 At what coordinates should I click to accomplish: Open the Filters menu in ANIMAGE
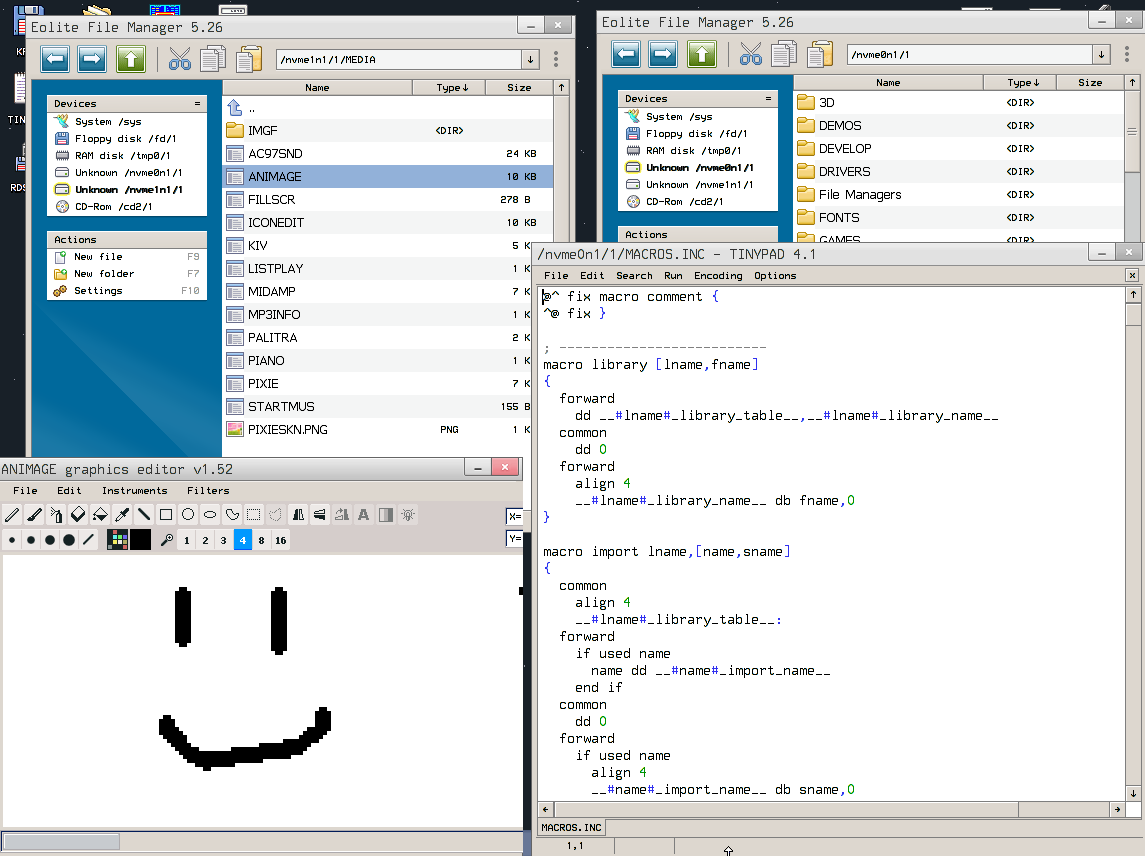[x=208, y=490]
